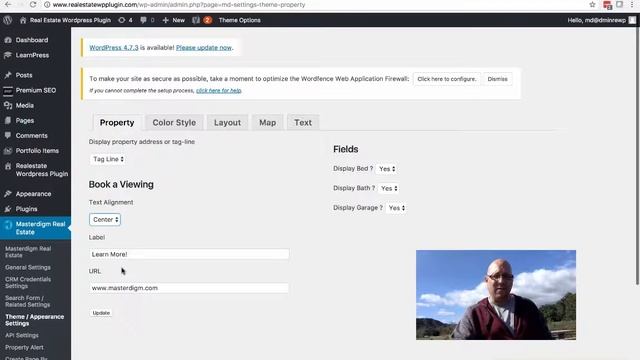Click the Dashboard icon in sidebar
The width and height of the screenshot is (640, 360).
click(x=8, y=40)
